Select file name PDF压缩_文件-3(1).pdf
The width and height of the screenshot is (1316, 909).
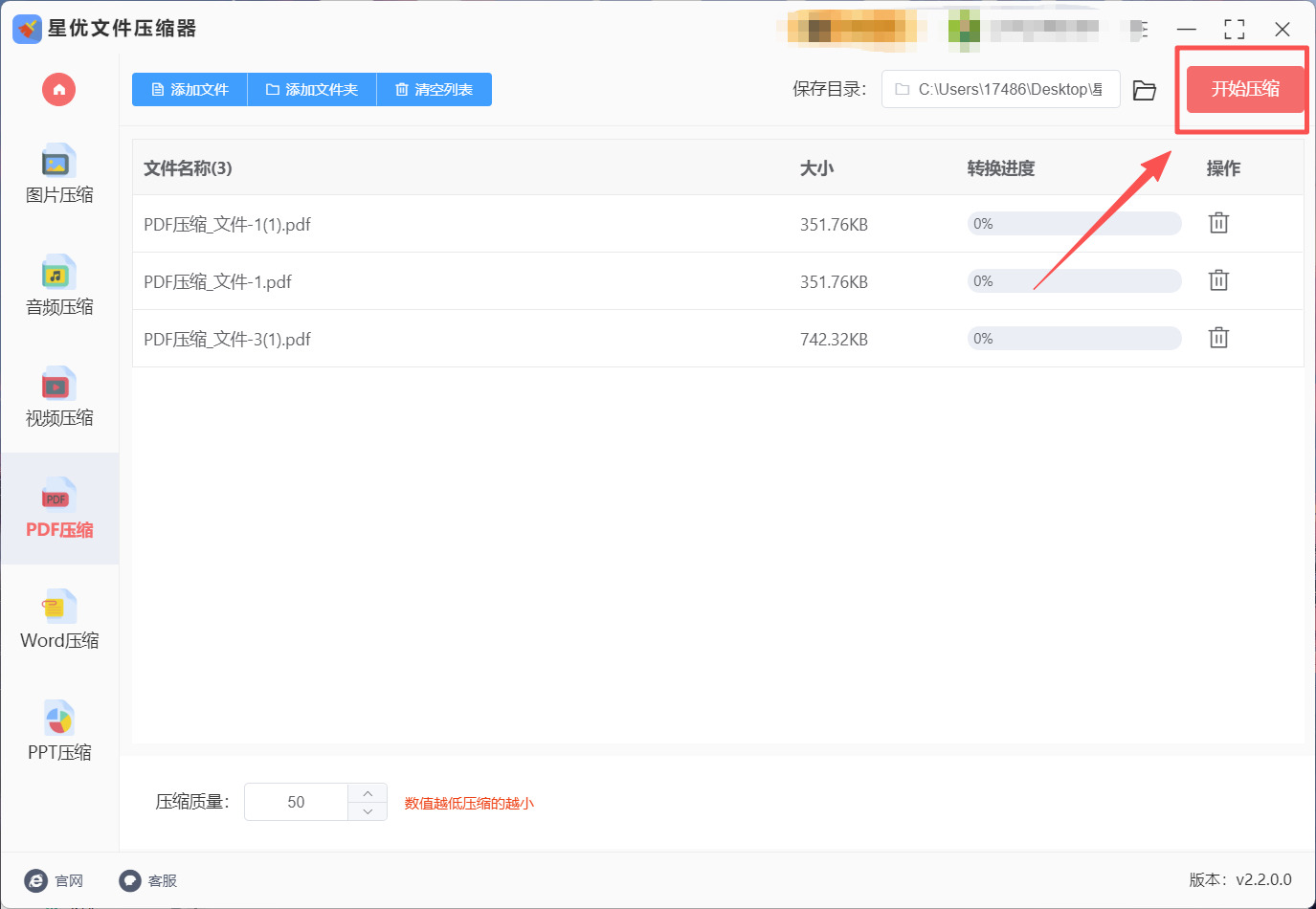(227, 340)
